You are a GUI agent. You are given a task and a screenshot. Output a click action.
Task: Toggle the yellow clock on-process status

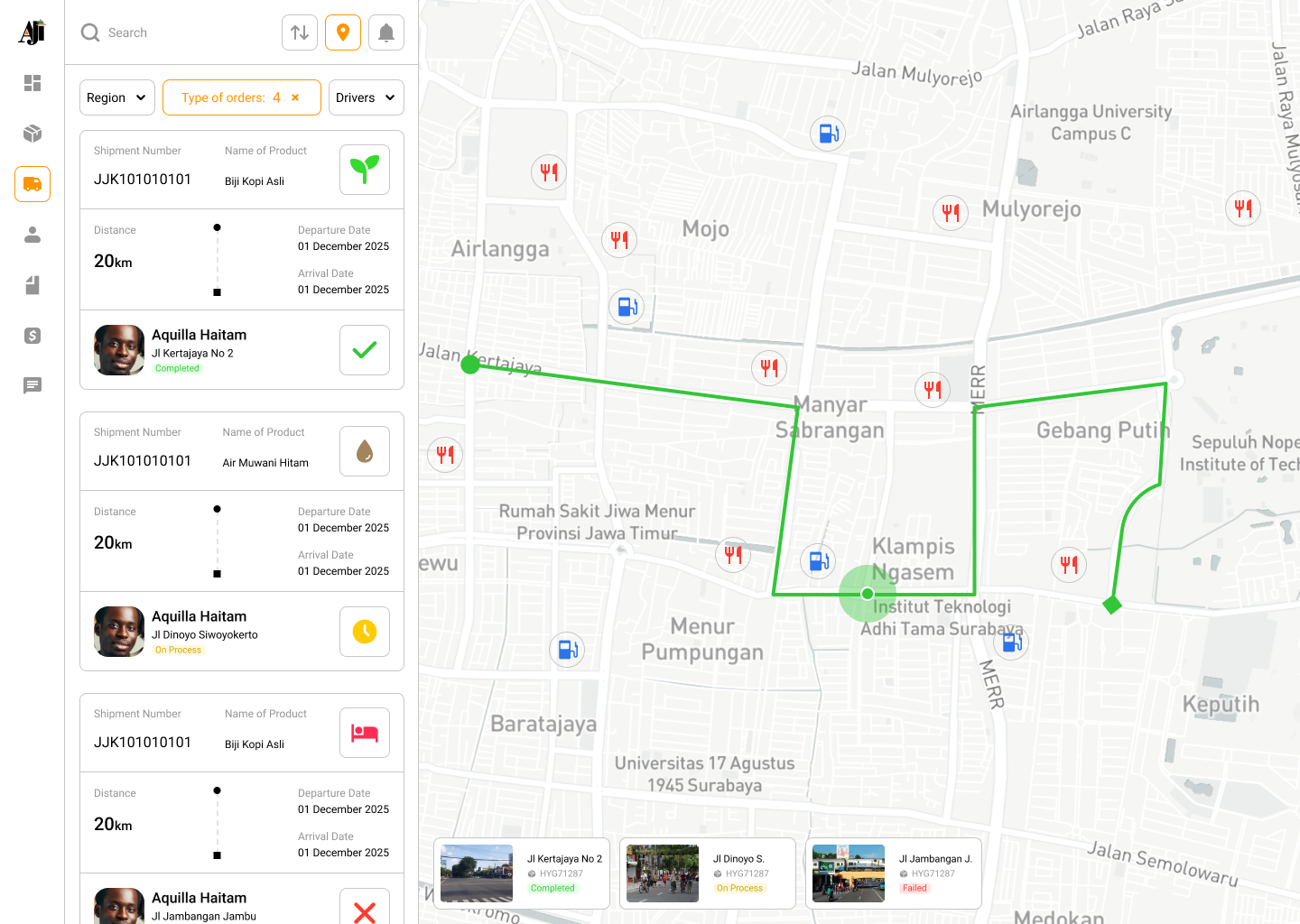pos(365,632)
